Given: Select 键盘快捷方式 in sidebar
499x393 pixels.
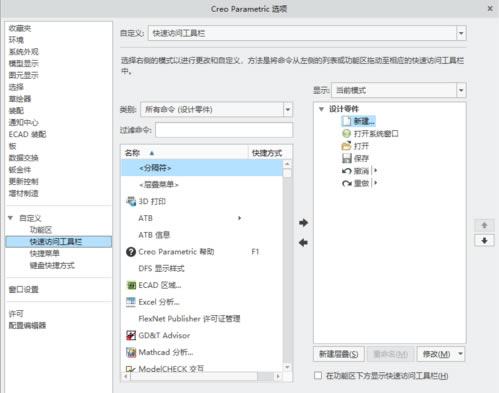Looking at the screenshot, I should (x=52, y=265).
